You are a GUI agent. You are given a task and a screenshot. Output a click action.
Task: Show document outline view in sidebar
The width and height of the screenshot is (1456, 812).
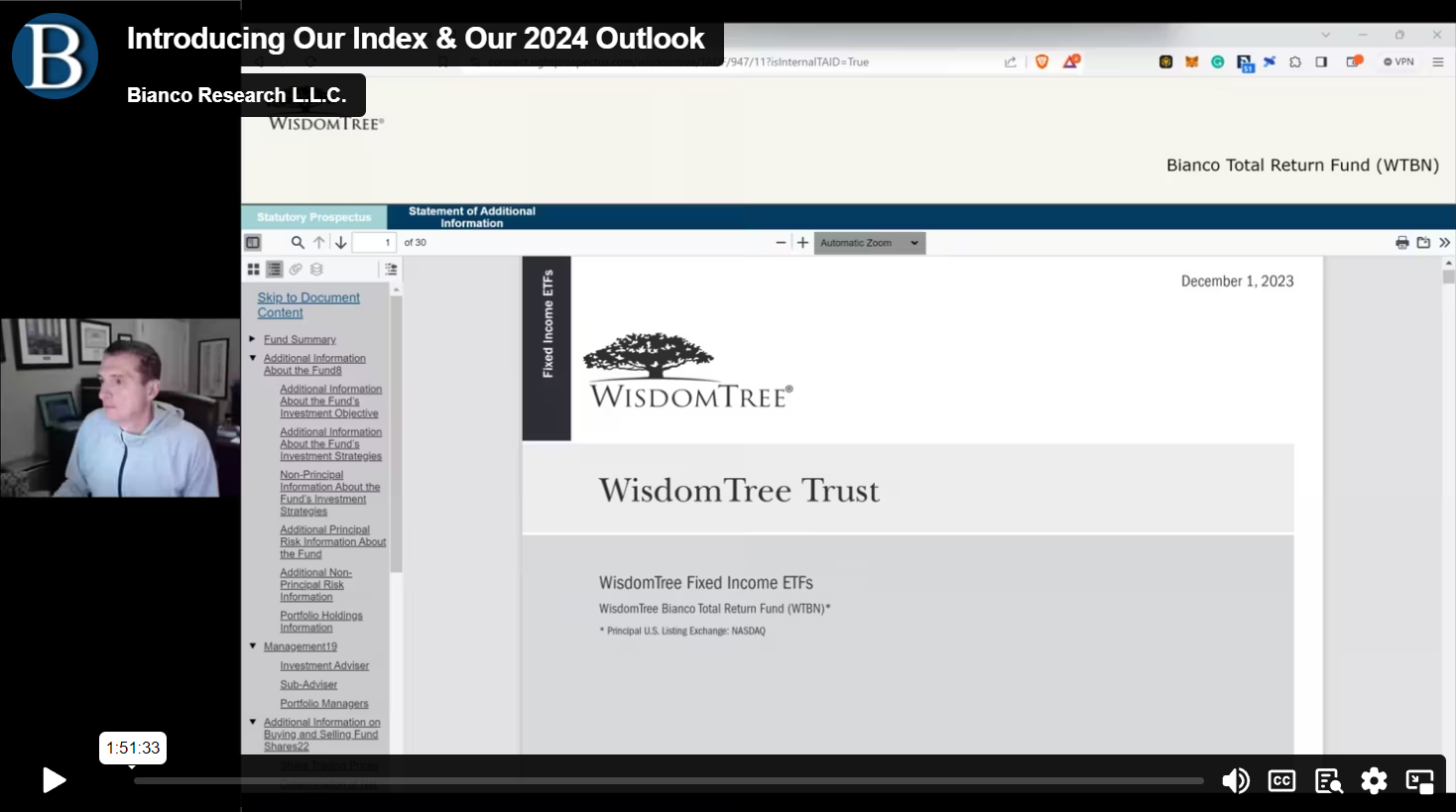click(274, 269)
